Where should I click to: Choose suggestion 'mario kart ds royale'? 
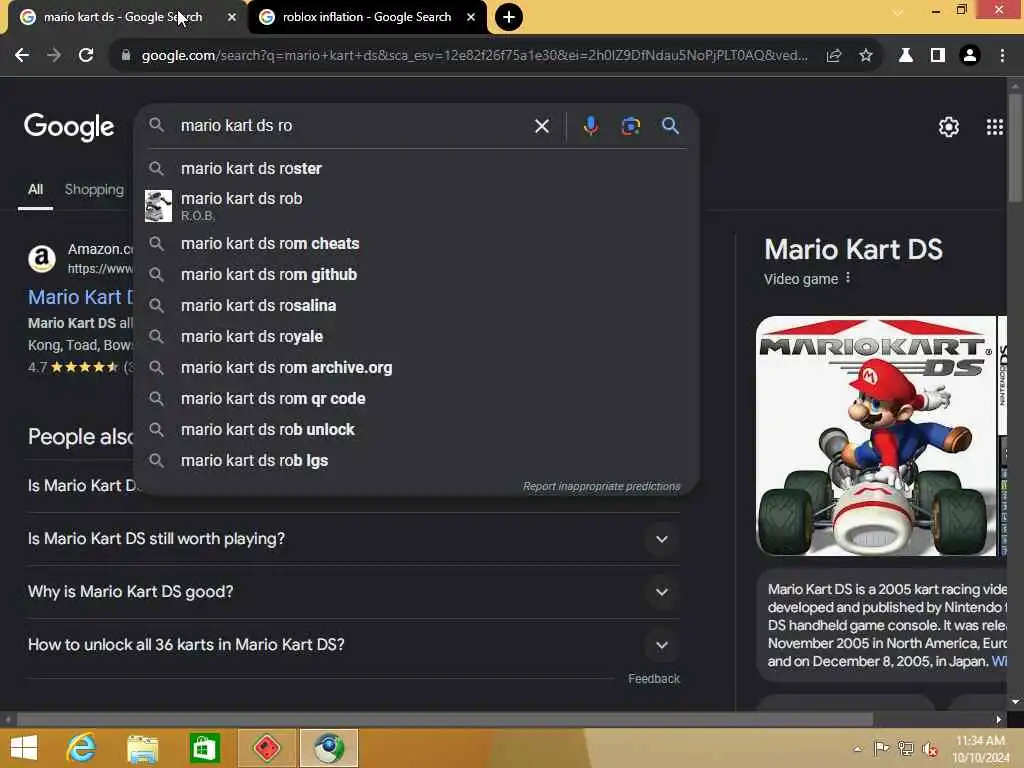pos(416,336)
